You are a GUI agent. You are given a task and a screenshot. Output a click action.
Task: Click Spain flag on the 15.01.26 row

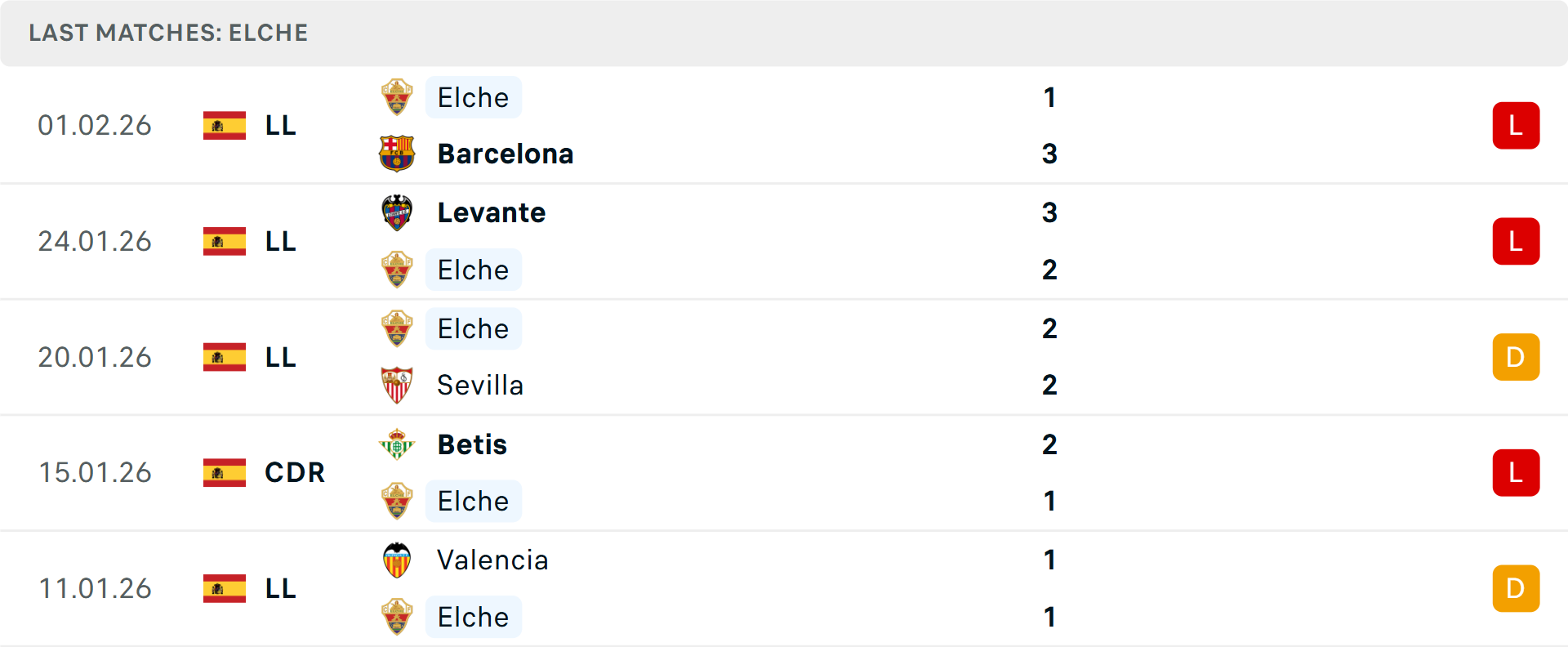(x=225, y=472)
